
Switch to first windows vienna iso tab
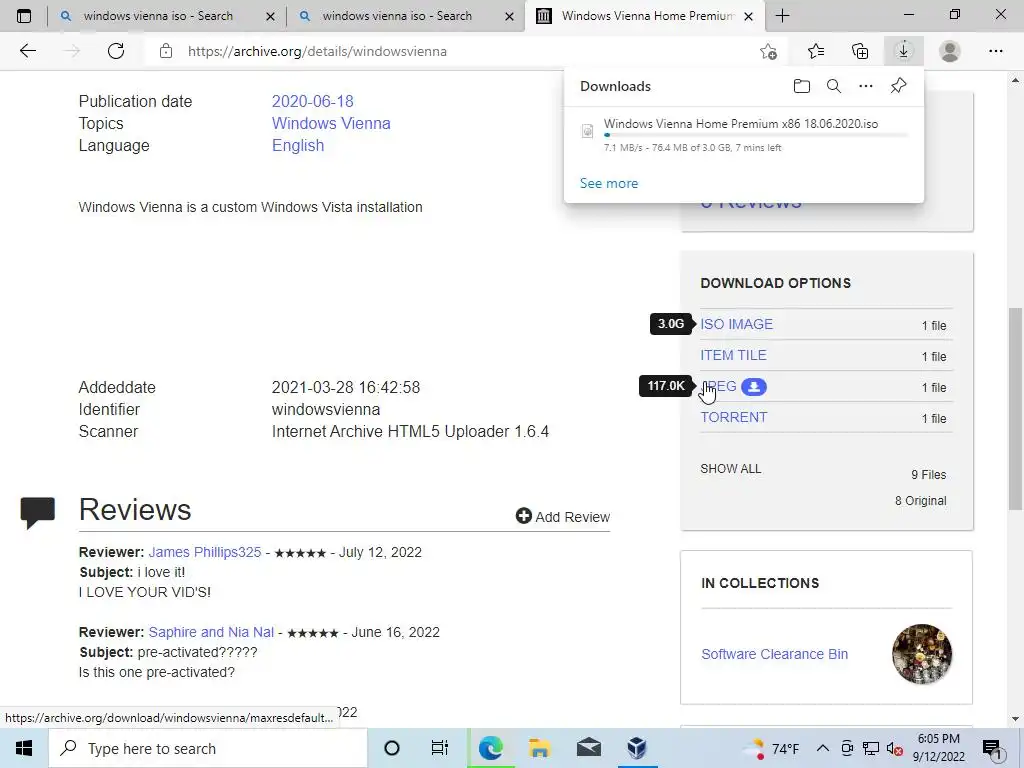[158, 16]
